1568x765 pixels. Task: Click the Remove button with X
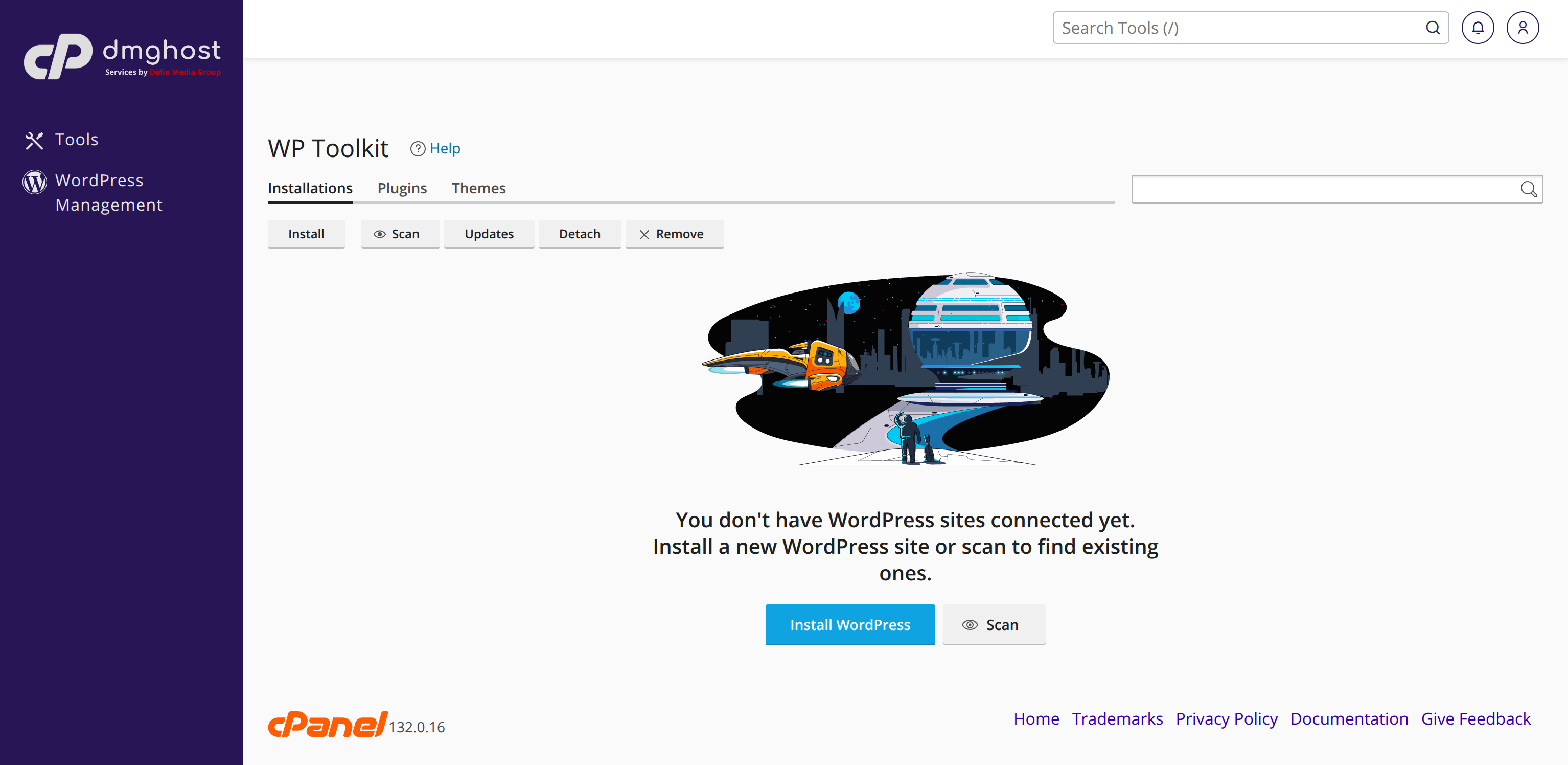674,234
